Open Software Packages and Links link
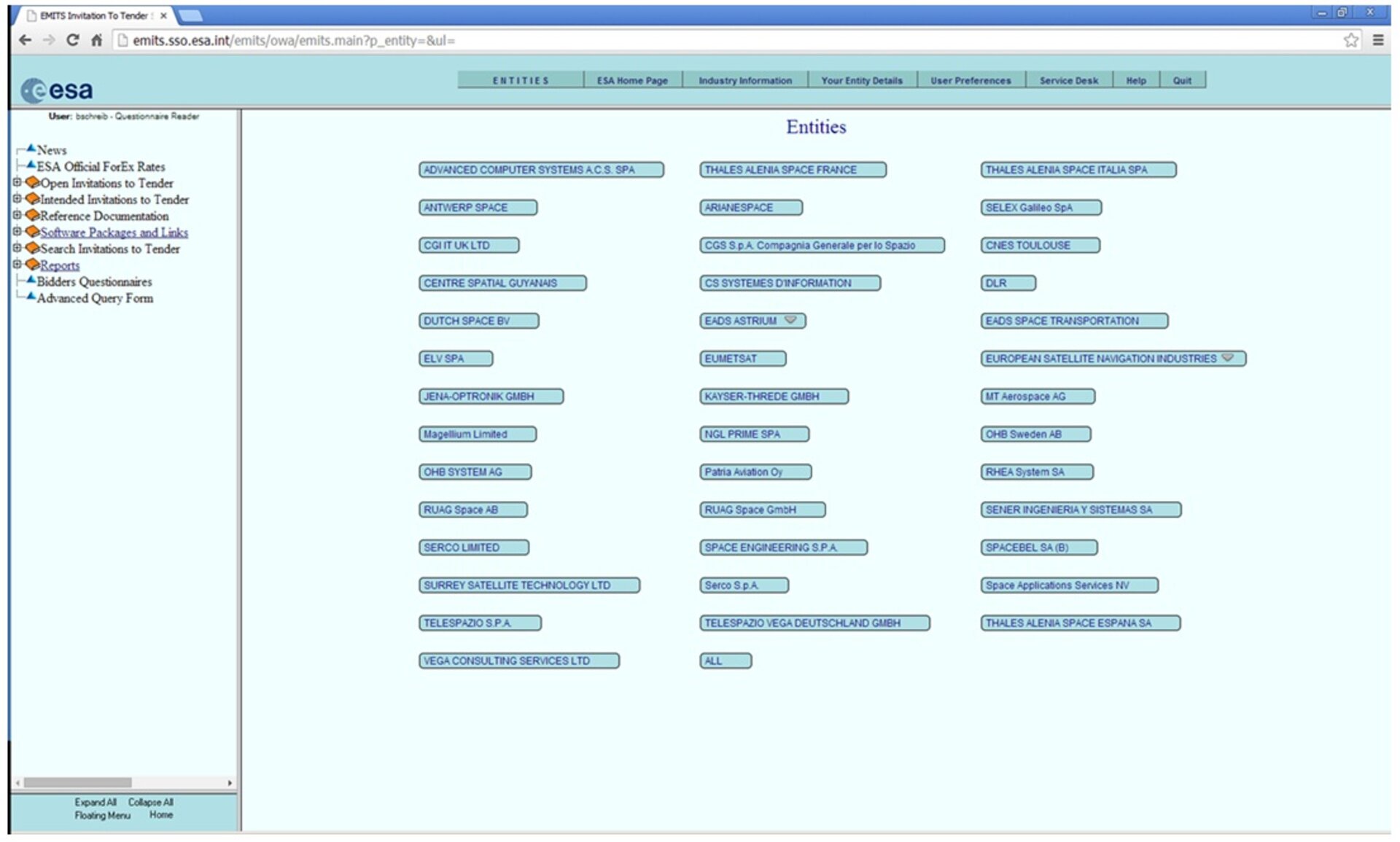The width and height of the screenshot is (1400, 842). click(114, 232)
